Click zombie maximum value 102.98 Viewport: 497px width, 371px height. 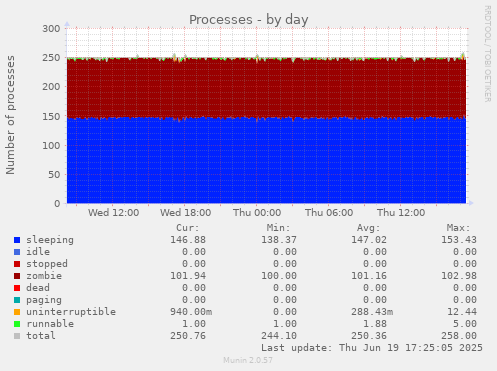459,276
